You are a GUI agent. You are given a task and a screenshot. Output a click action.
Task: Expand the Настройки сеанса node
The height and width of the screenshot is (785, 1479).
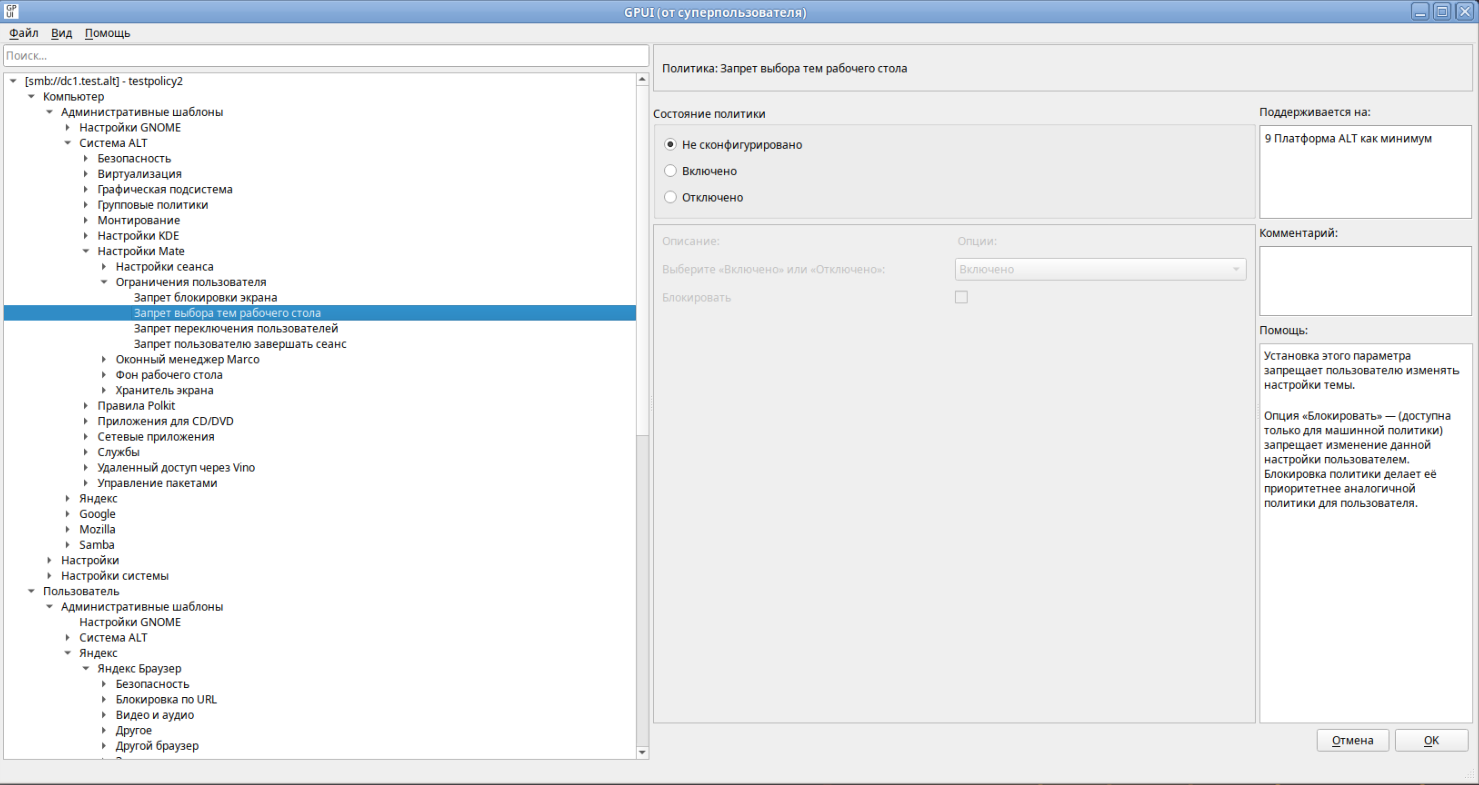[x=104, y=267]
